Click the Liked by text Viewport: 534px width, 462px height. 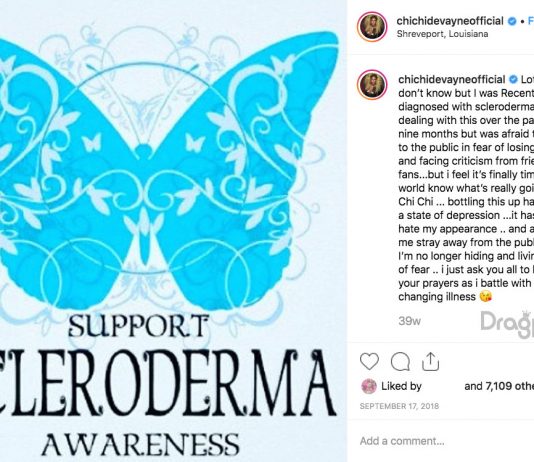pos(401,386)
